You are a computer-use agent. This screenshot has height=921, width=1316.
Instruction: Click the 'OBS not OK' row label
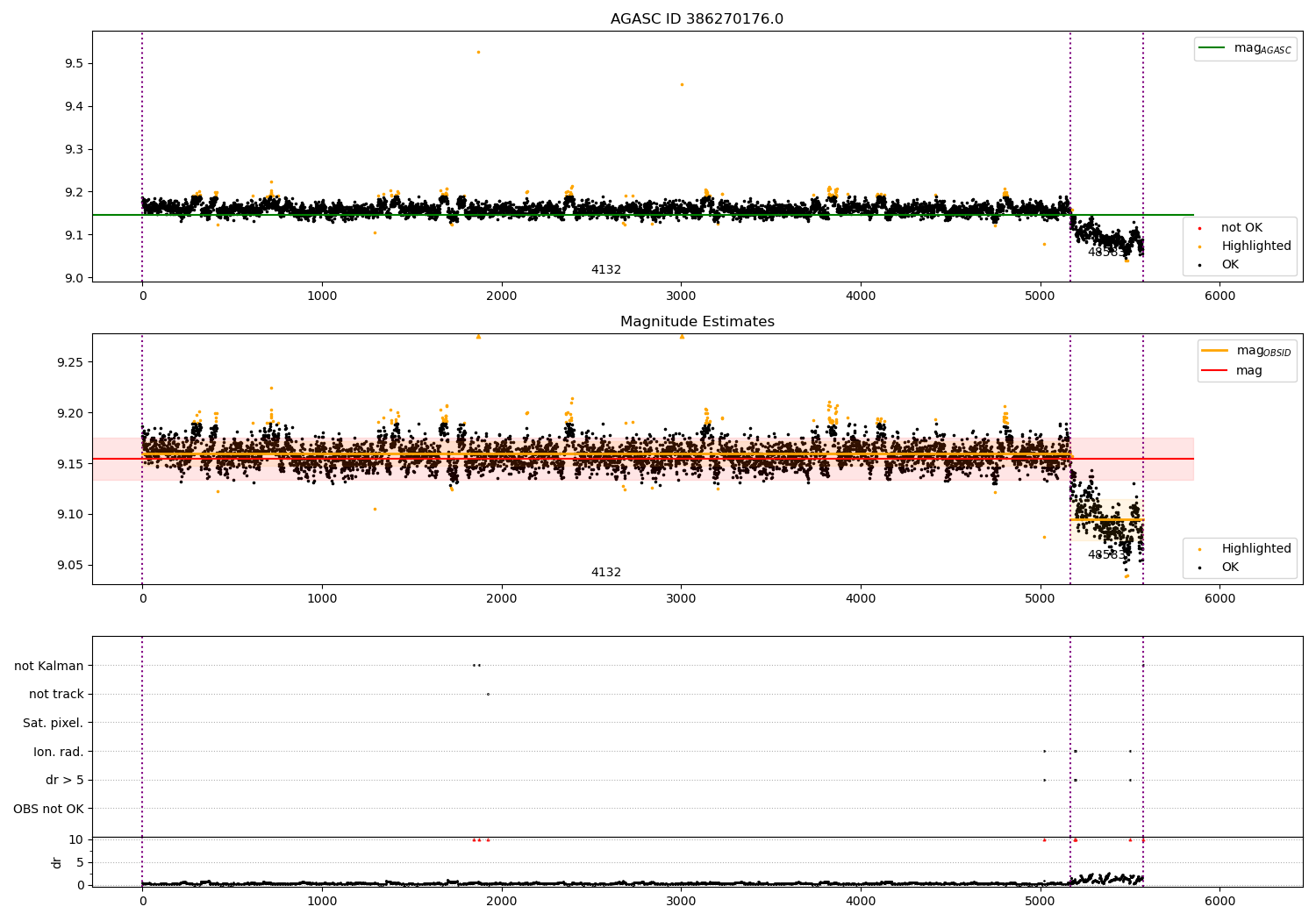pyautogui.click(x=49, y=809)
